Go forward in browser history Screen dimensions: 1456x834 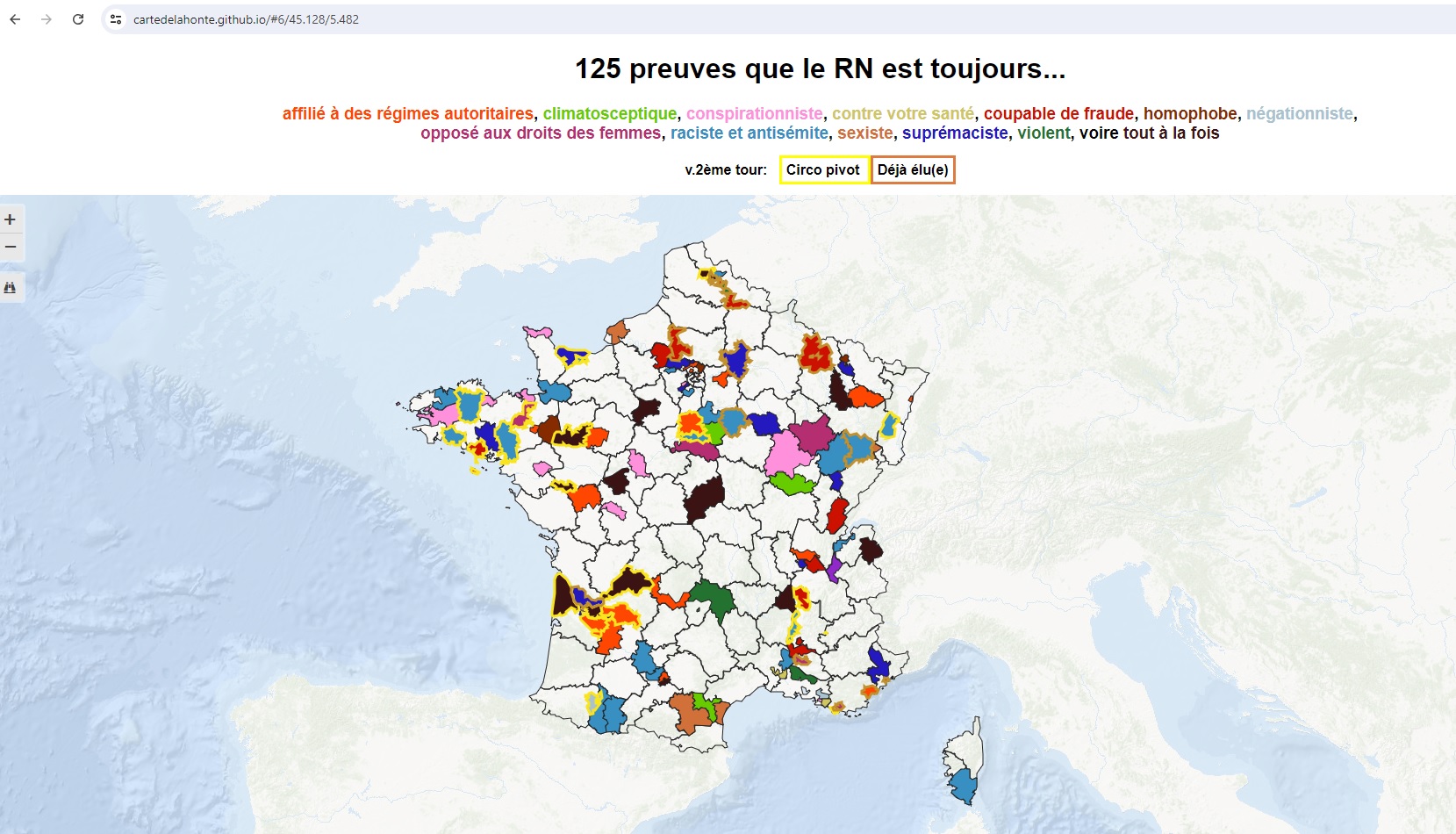[47, 19]
